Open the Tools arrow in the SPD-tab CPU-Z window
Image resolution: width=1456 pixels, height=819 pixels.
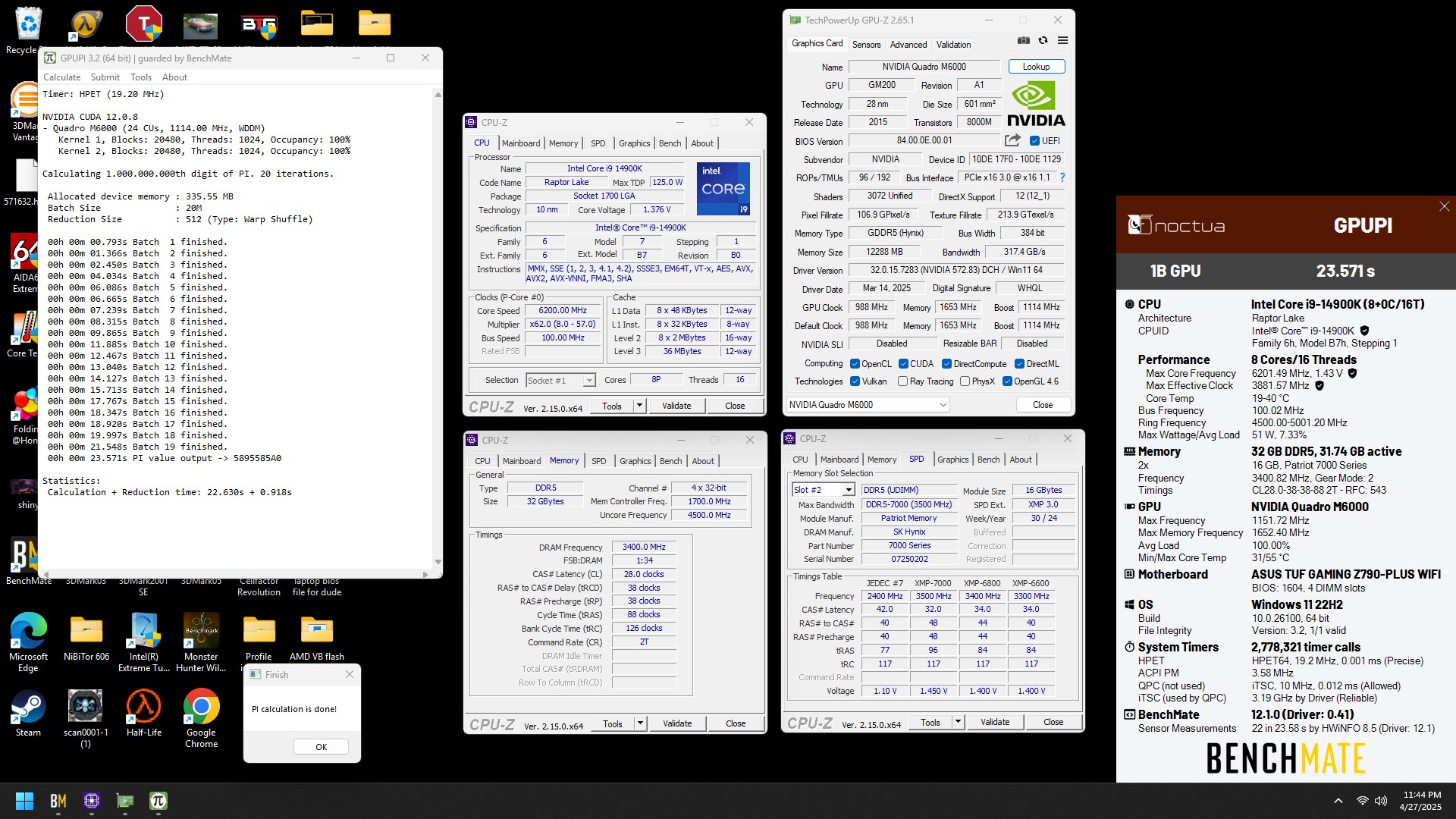(958, 722)
